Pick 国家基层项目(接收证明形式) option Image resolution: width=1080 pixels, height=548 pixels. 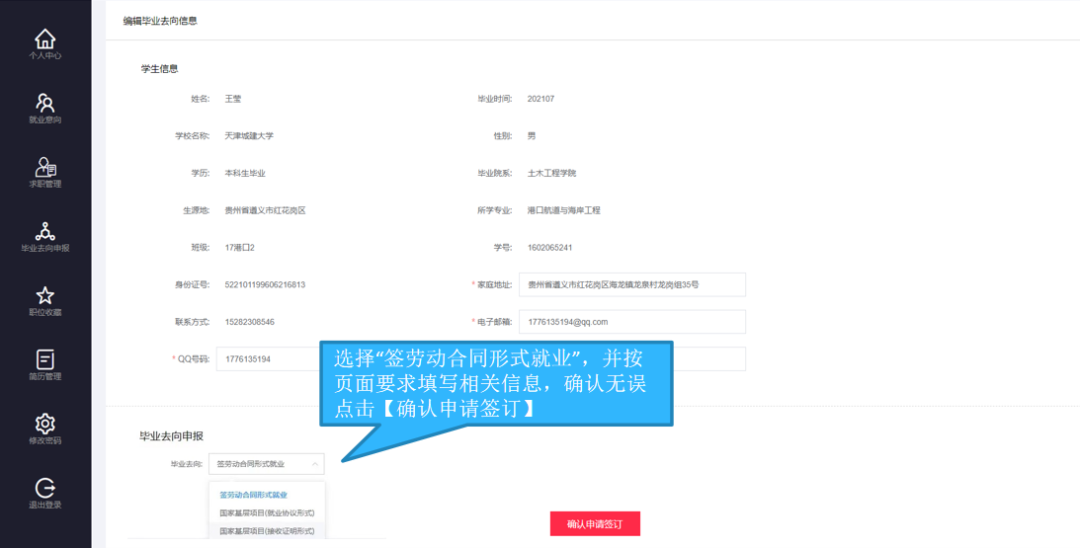[267, 531]
